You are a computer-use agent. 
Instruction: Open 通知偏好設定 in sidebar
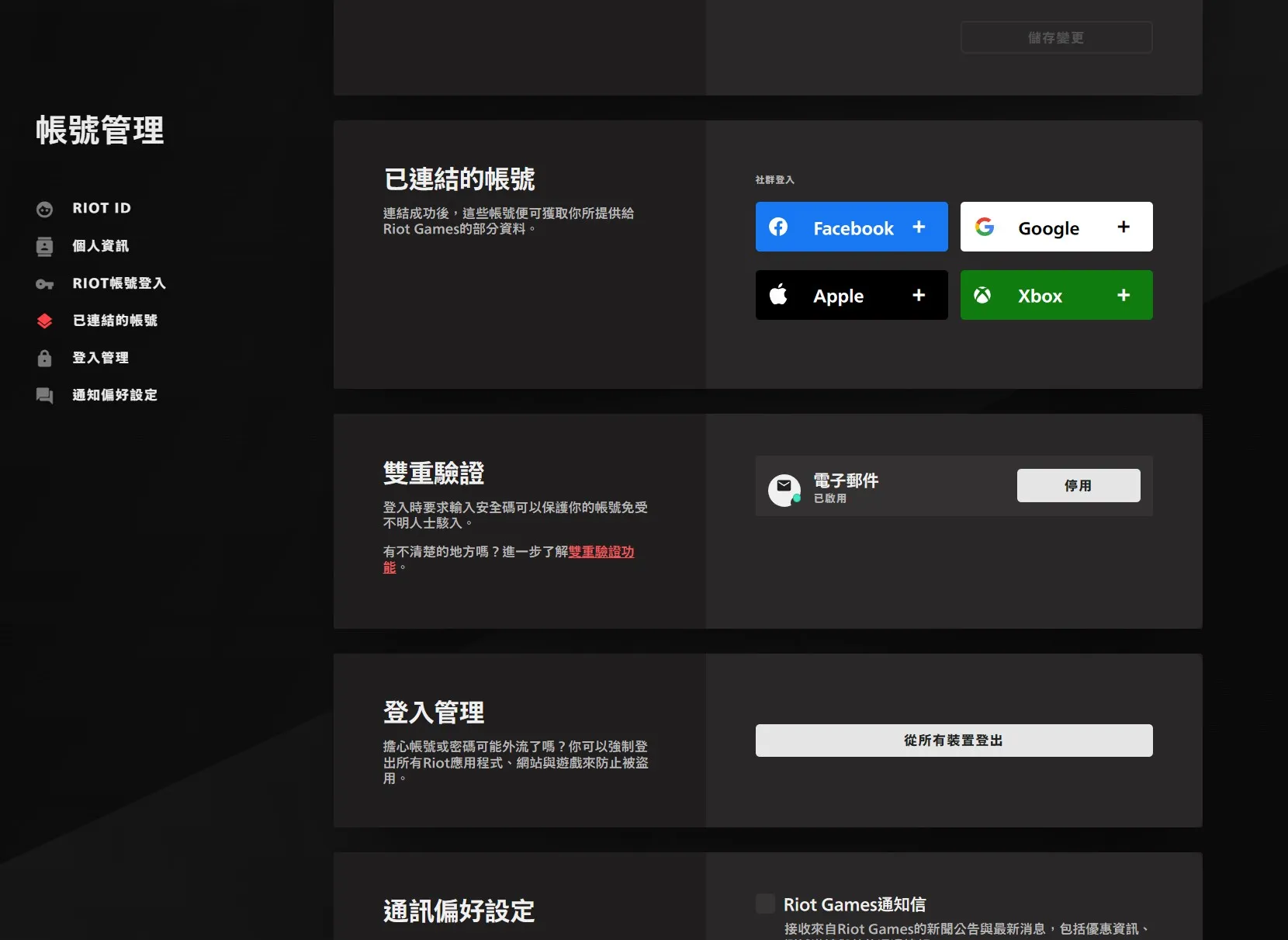click(x=115, y=395)
